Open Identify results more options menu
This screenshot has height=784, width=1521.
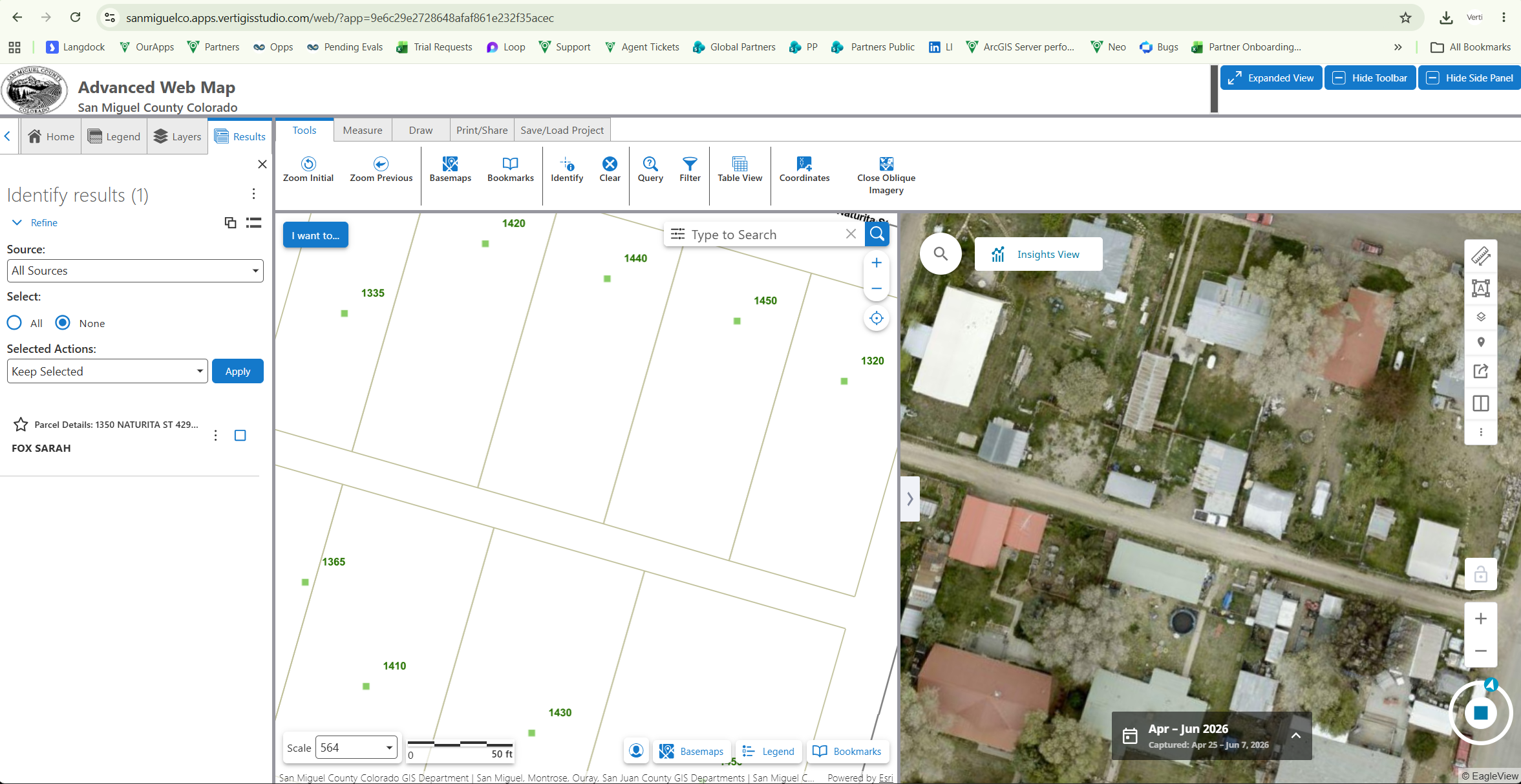click(254, 194)
